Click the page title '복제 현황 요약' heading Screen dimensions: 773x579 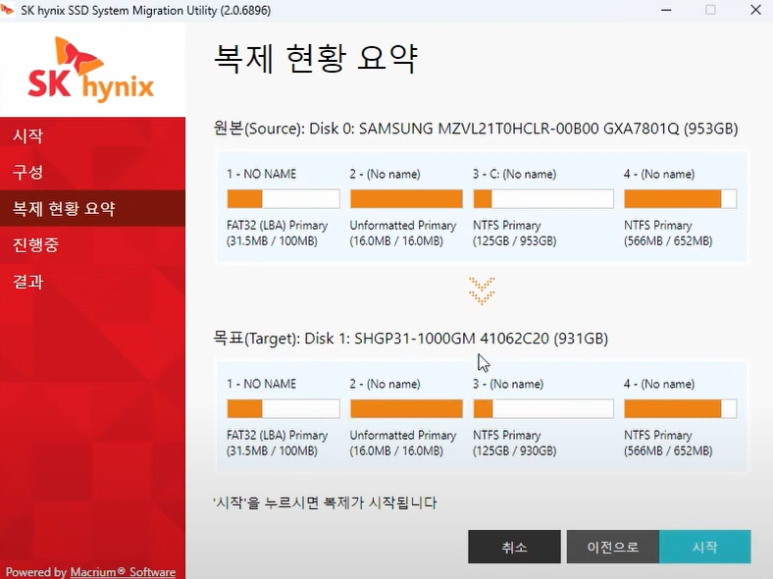click(x=316, y=58)
